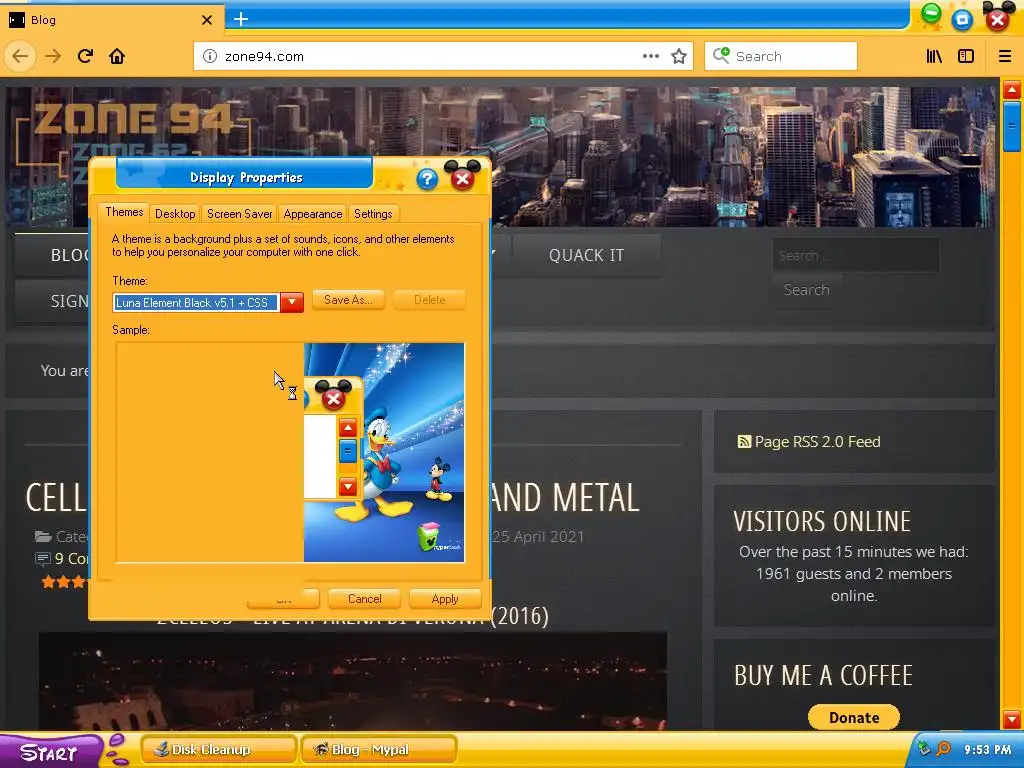The width and height of the screenshot is (1024, 768).
Task: Focus the browser Search field
Action: click(780, 56)
